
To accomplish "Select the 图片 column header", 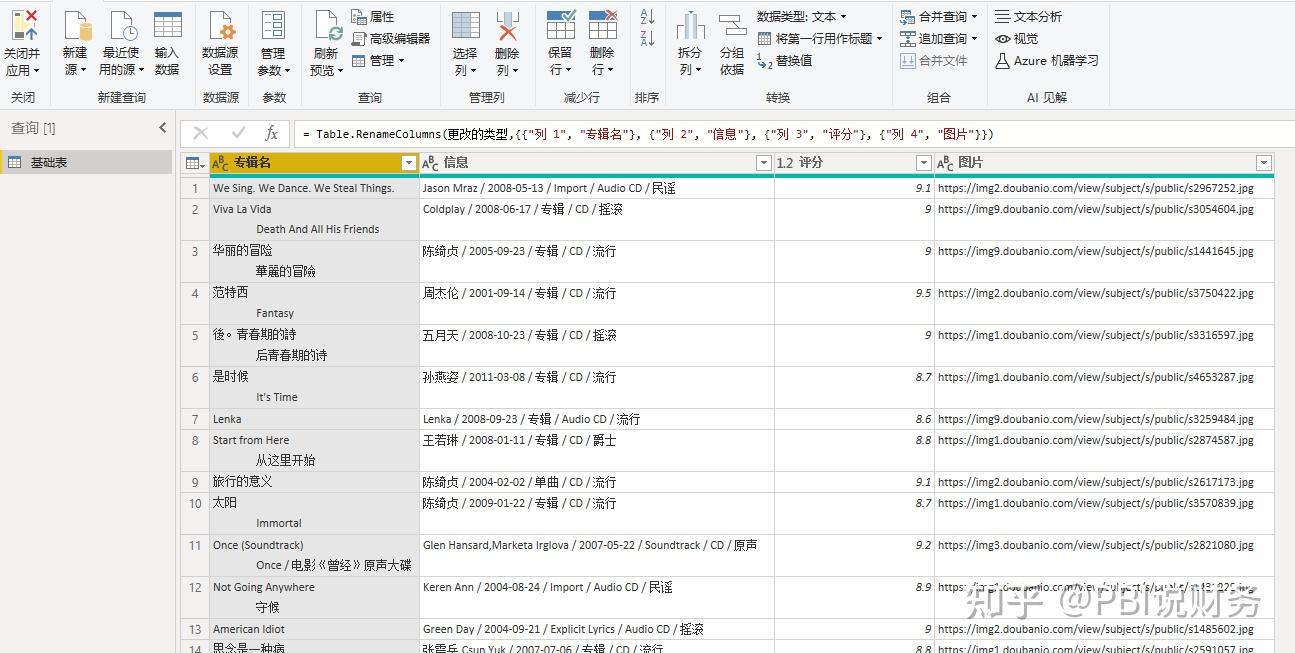I will point(1104,163).
